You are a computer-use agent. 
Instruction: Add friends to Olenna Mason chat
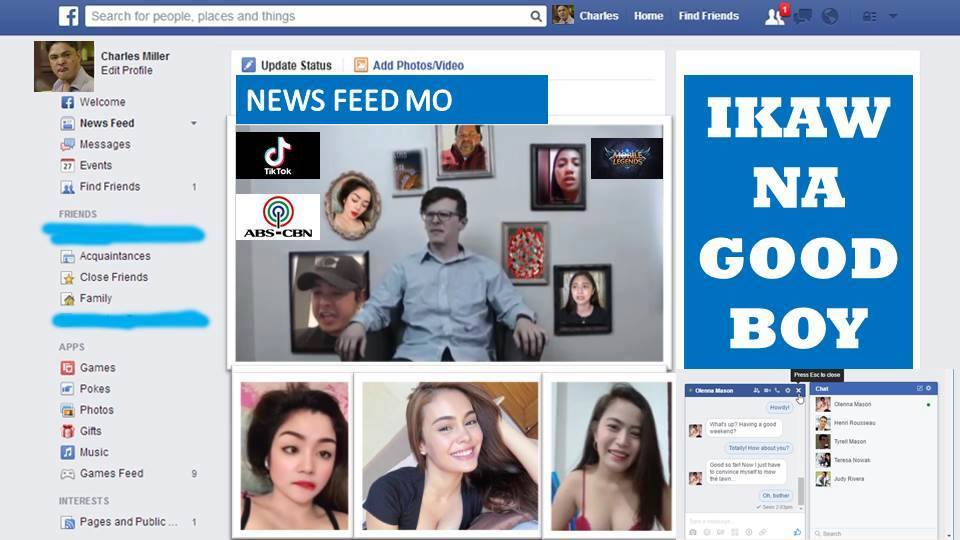point(756,391)
